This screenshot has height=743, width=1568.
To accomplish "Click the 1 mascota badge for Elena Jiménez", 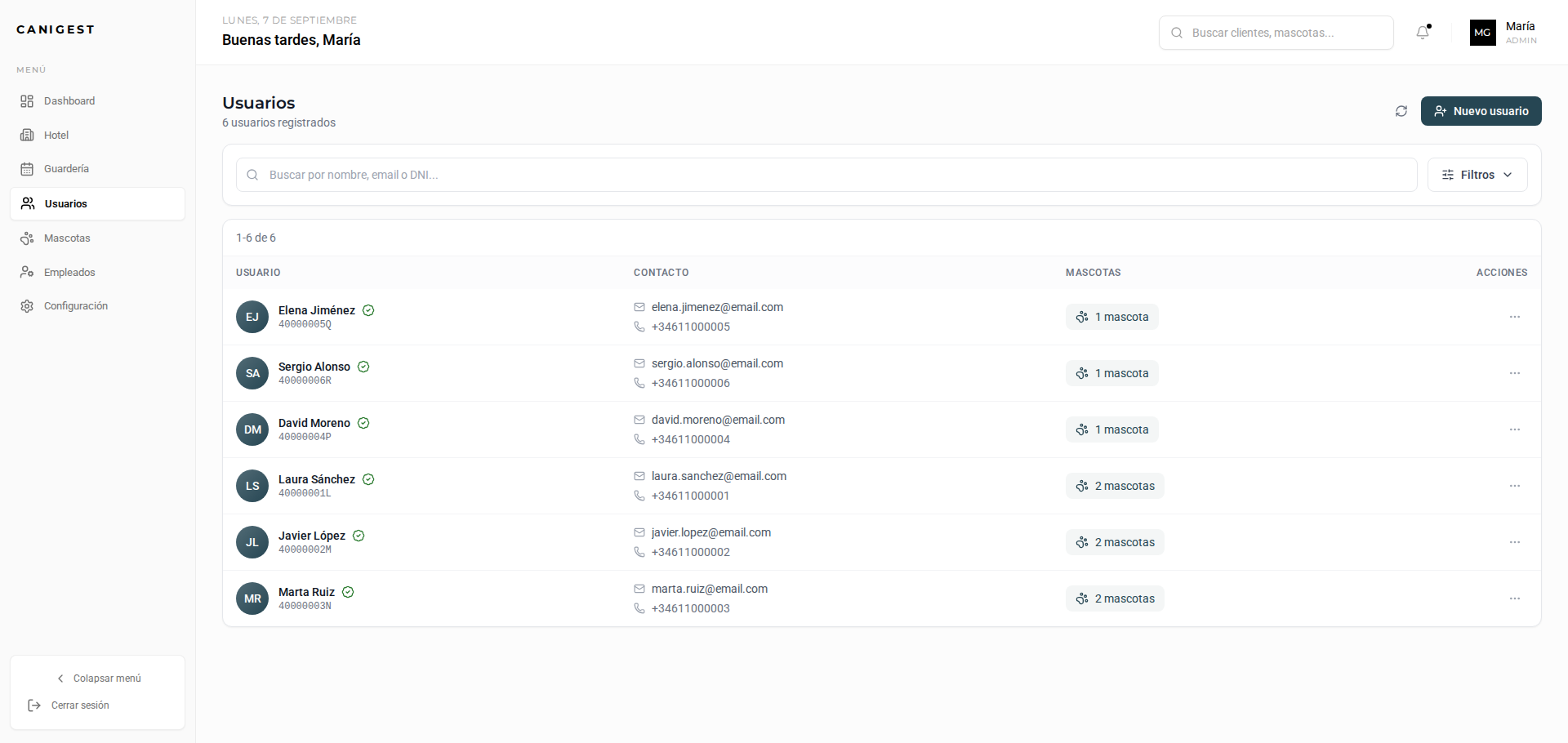I will click(1111, 317).
